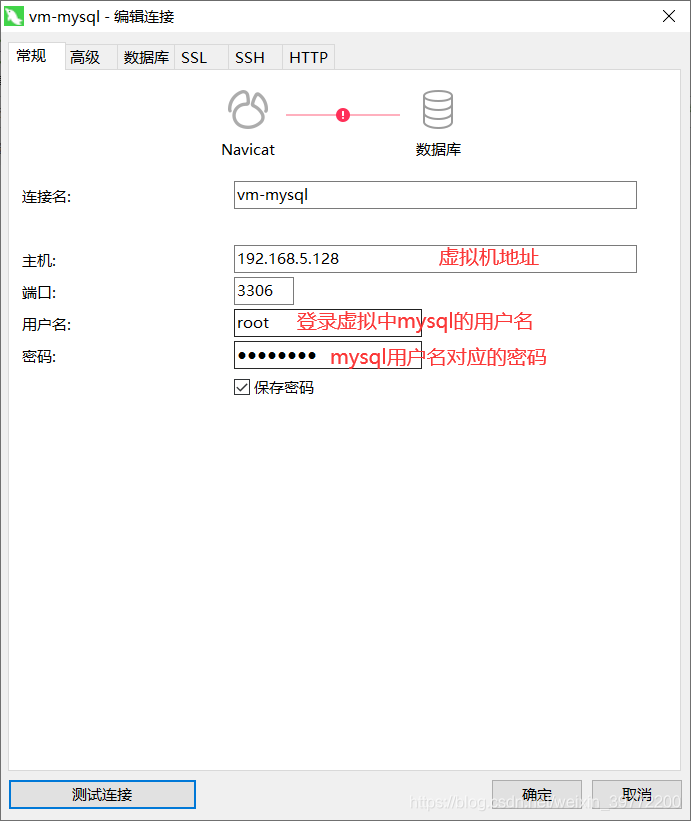The height and width of the screenshot is (821, 691).
Task: Click the 数据库 caption under cylinder icon
Action: pyautogui.click(x=438, y=150)
